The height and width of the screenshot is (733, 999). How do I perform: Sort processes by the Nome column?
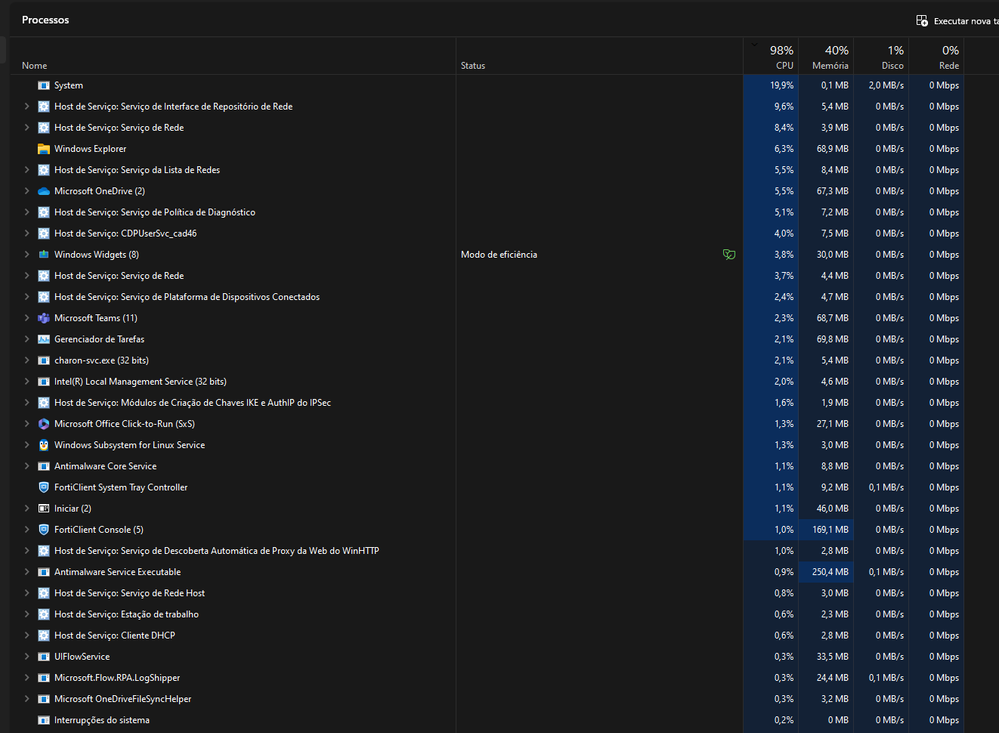pyautogui.click(x=34, y=66)
